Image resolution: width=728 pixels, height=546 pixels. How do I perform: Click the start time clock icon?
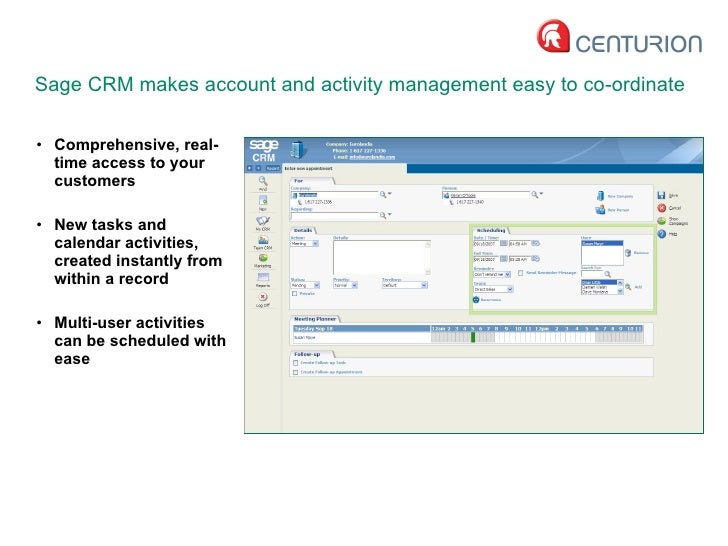(536, 243)
